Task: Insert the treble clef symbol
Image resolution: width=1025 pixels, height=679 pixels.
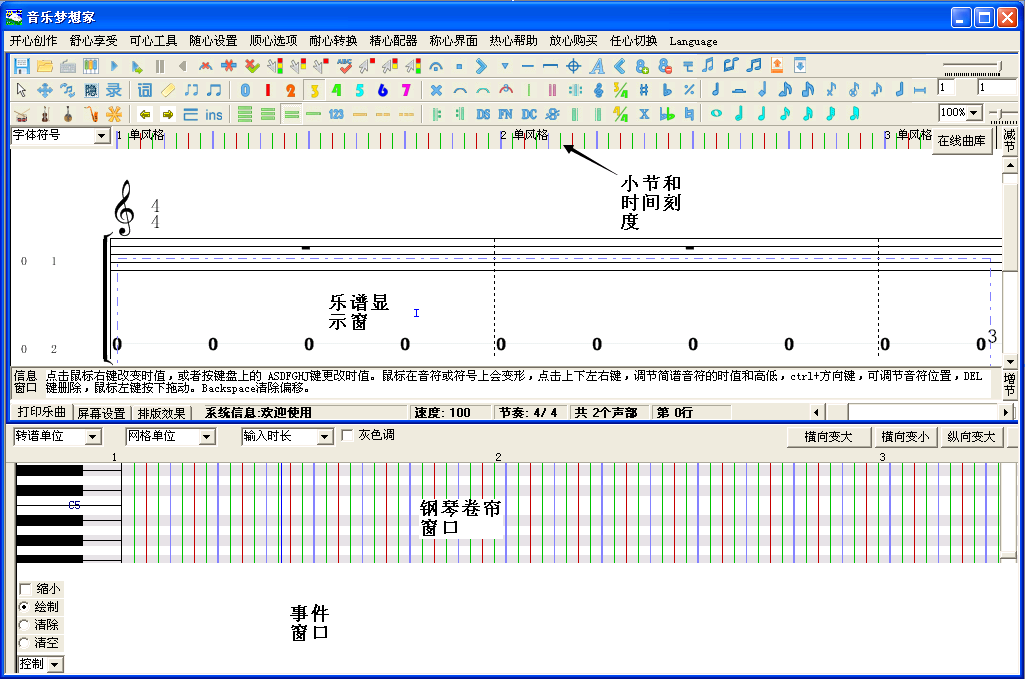Action: [x=598, y=90]
